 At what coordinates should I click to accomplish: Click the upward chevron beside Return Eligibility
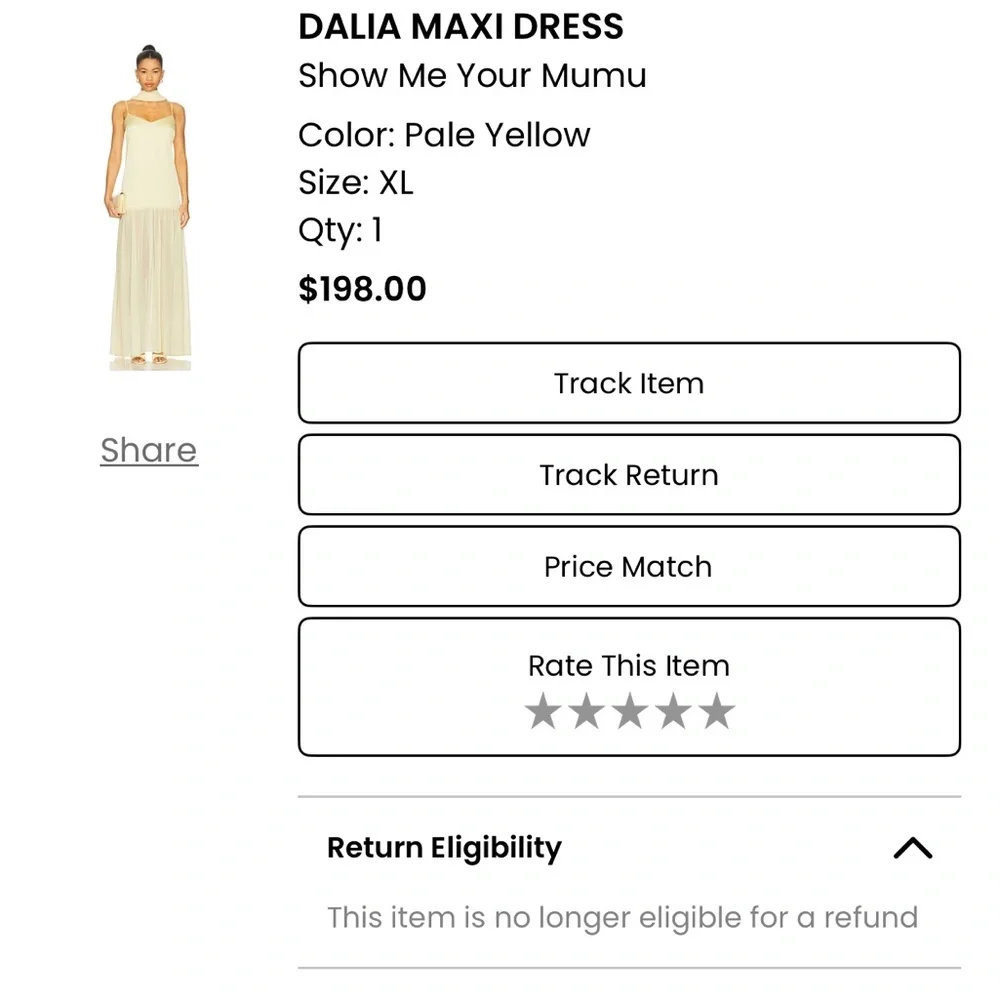911,848
